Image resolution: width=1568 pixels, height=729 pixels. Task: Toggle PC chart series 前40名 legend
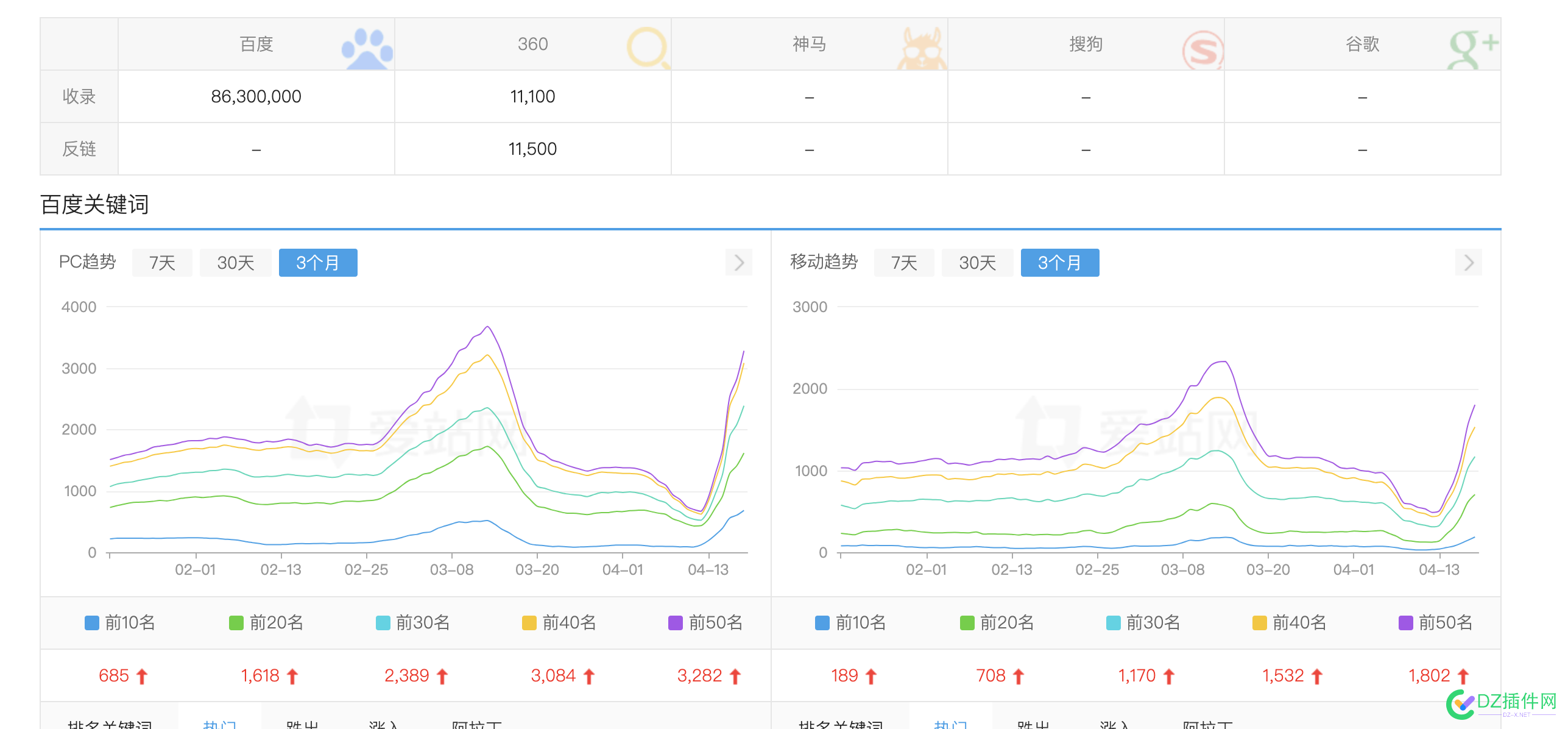(x=559, y=623)
